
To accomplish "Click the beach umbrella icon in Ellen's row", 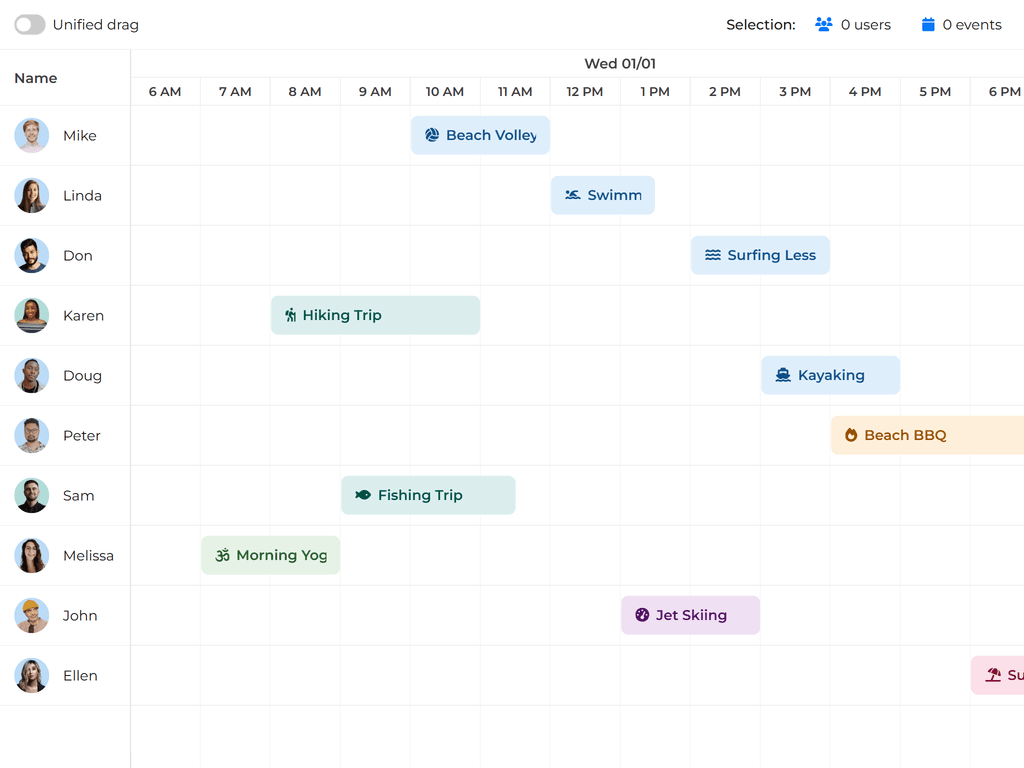I will [x=993, y=675].
